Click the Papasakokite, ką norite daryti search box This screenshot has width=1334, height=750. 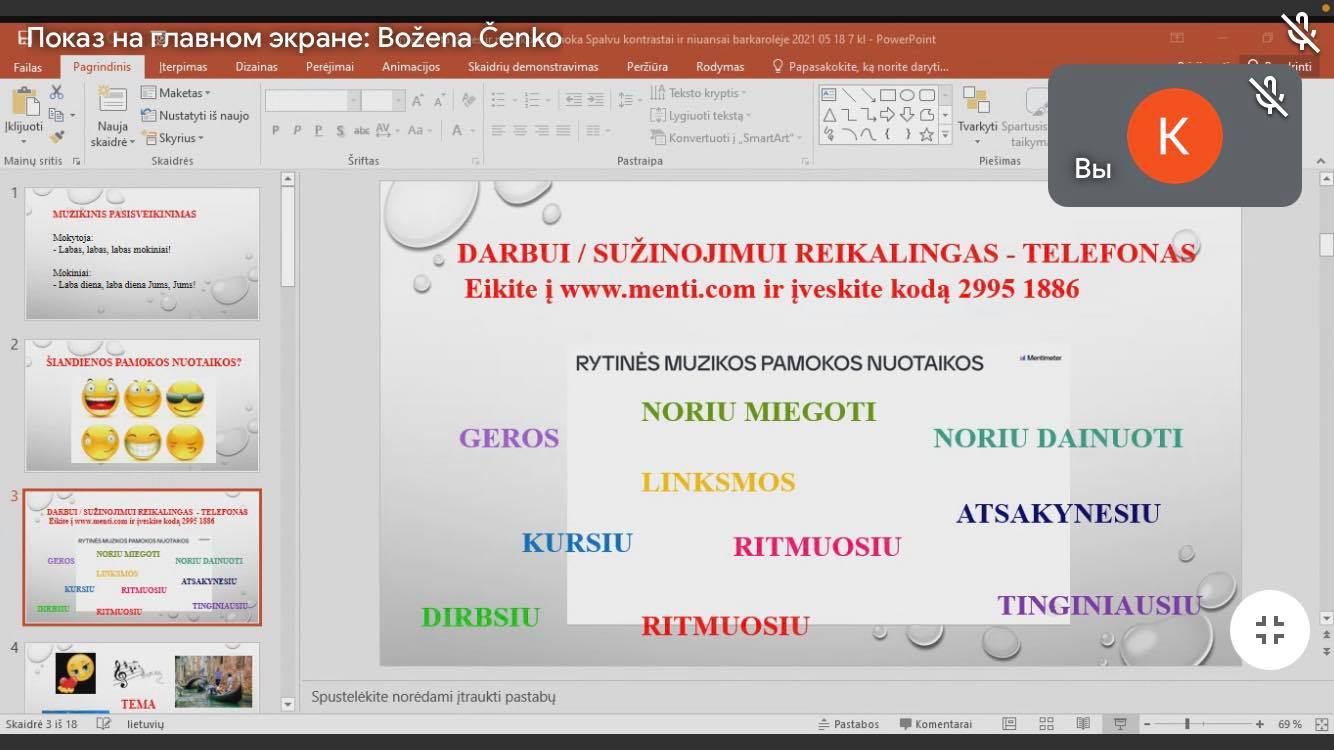point(860,67)
